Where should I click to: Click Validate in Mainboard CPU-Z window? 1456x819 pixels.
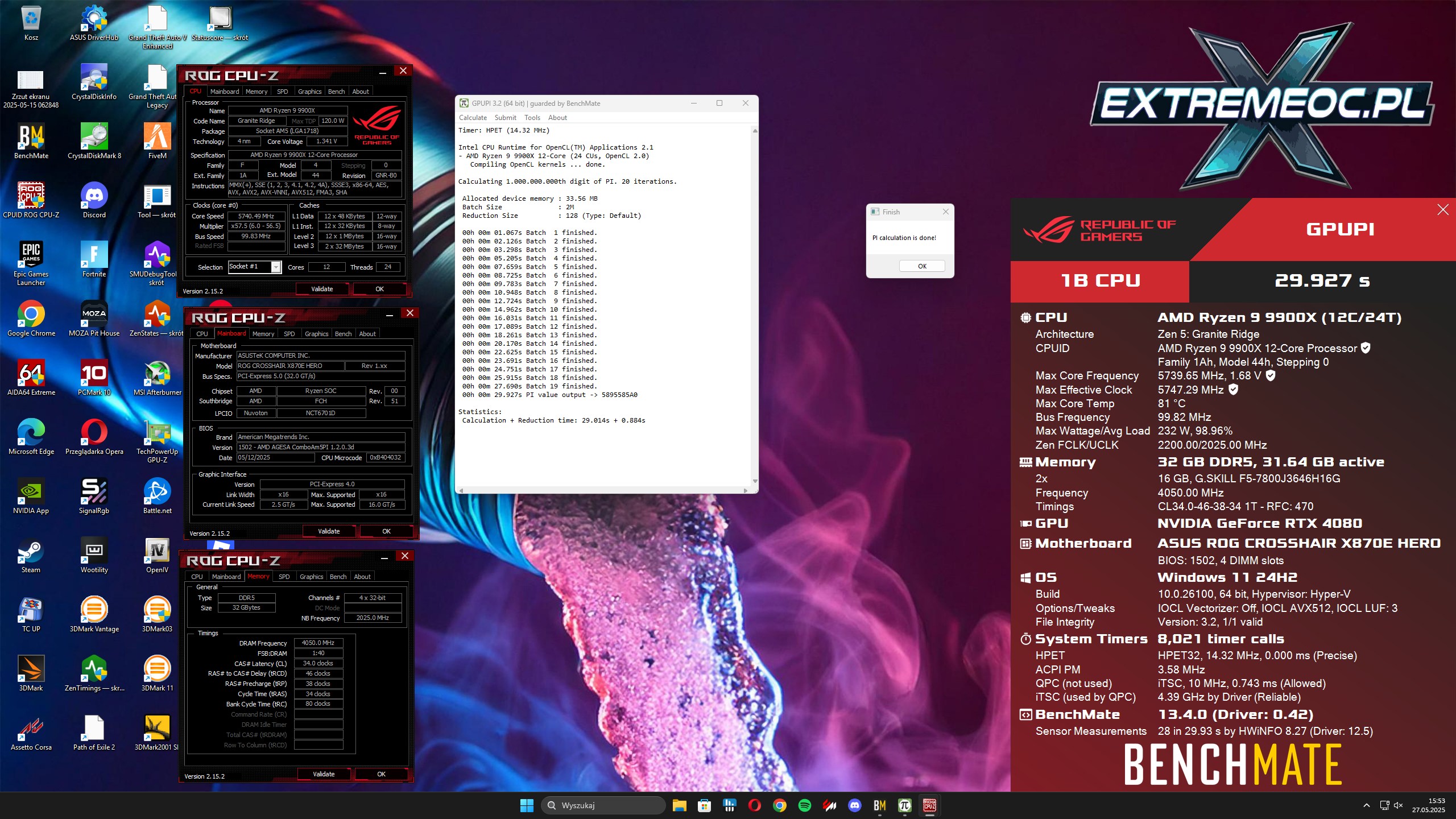pyautogui.click(x=329, y=531)
